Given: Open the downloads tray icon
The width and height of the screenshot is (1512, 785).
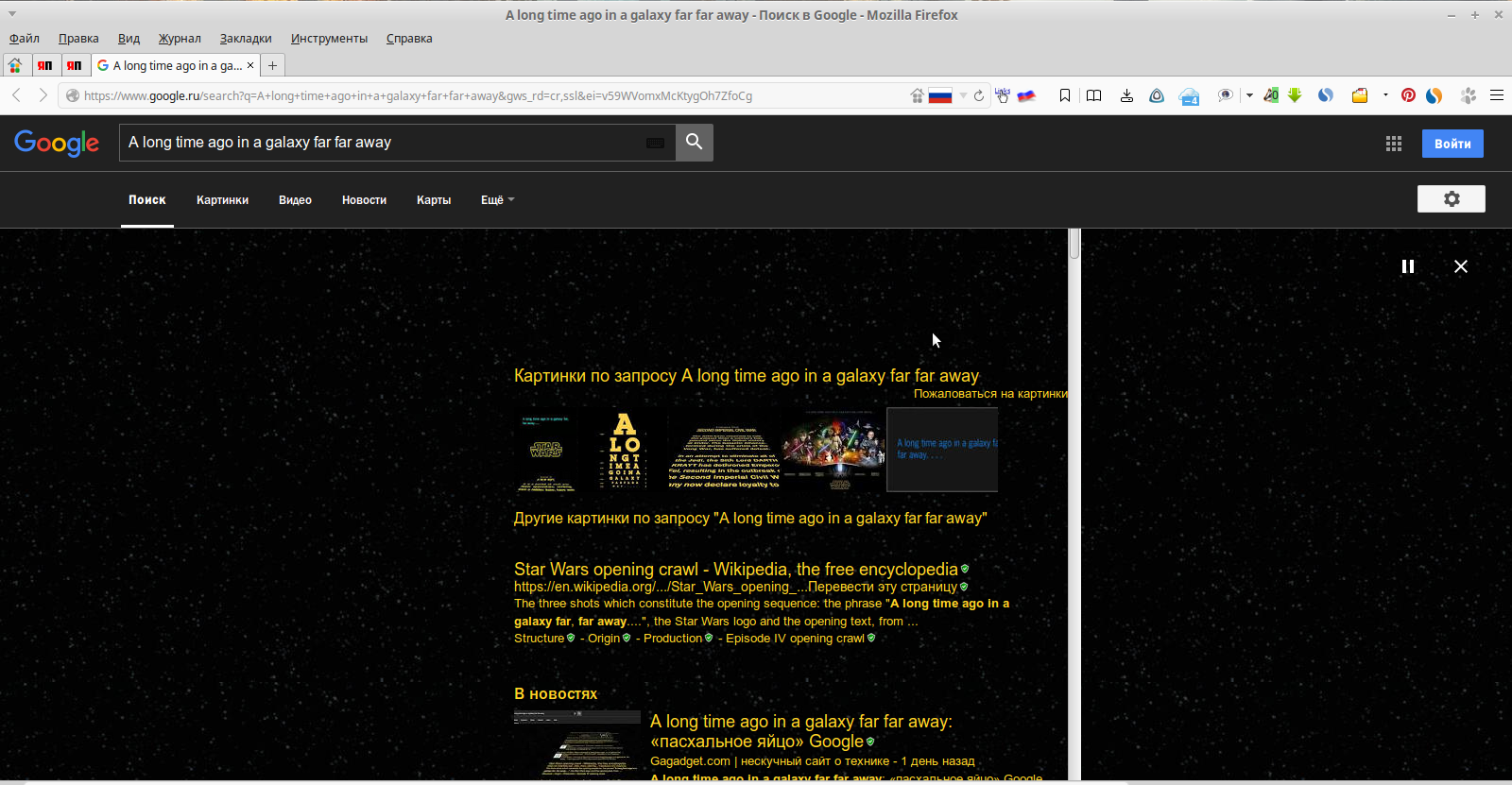Looking at the screenshot, I should click(1126, 95).
